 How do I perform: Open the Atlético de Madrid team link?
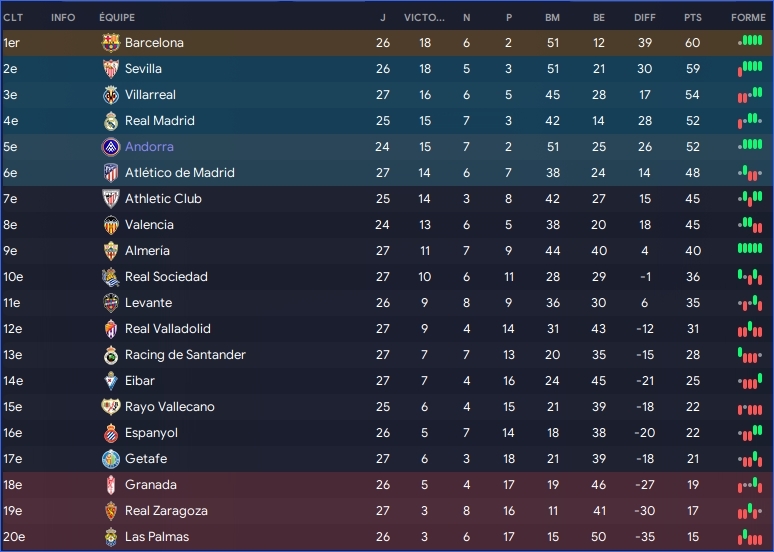pos(179,173)
